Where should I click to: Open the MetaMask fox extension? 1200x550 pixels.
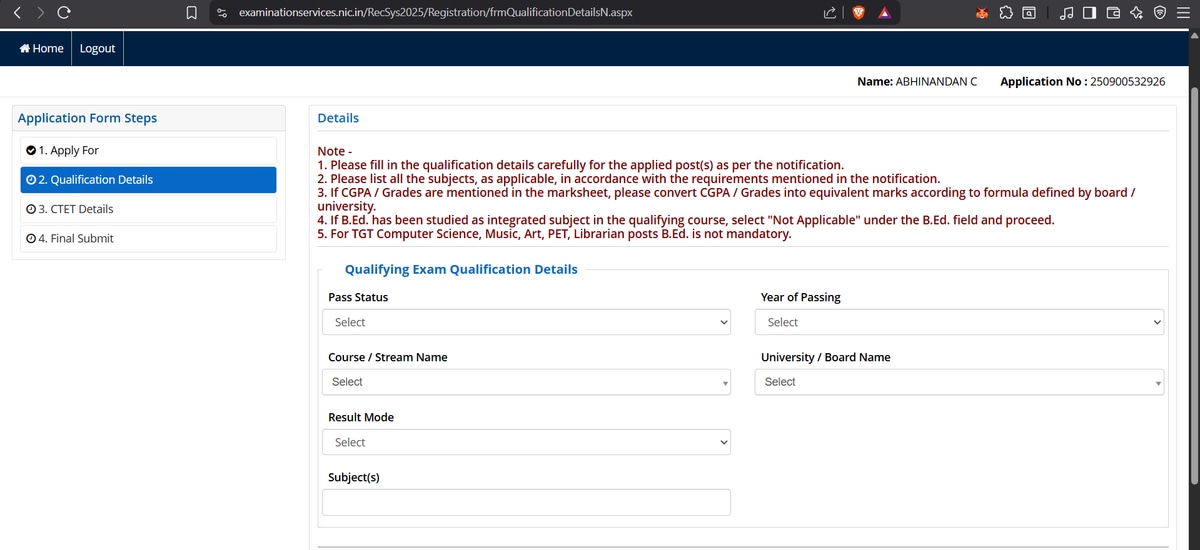tap(982, 13)
